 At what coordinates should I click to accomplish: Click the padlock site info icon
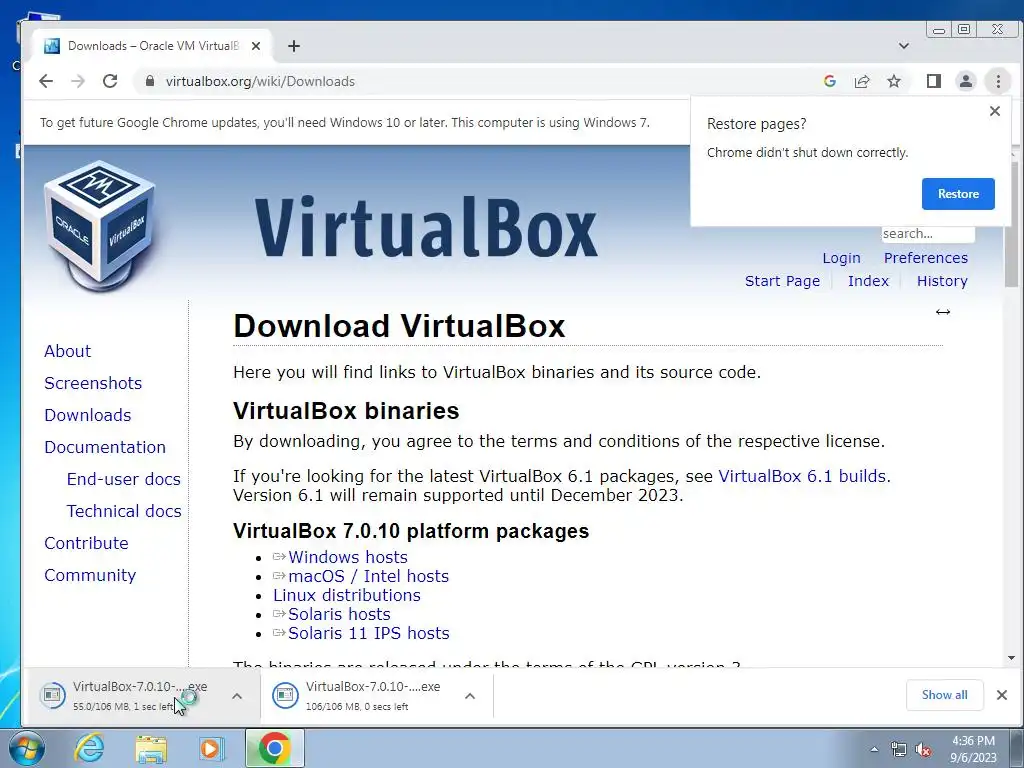coord(150,81)
